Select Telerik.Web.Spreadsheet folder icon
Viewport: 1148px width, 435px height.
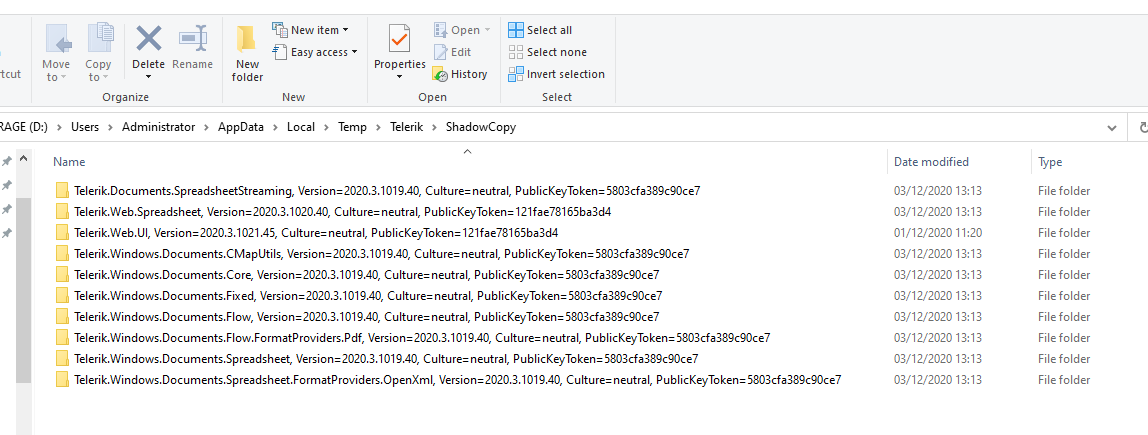click(x=62, y=212)
